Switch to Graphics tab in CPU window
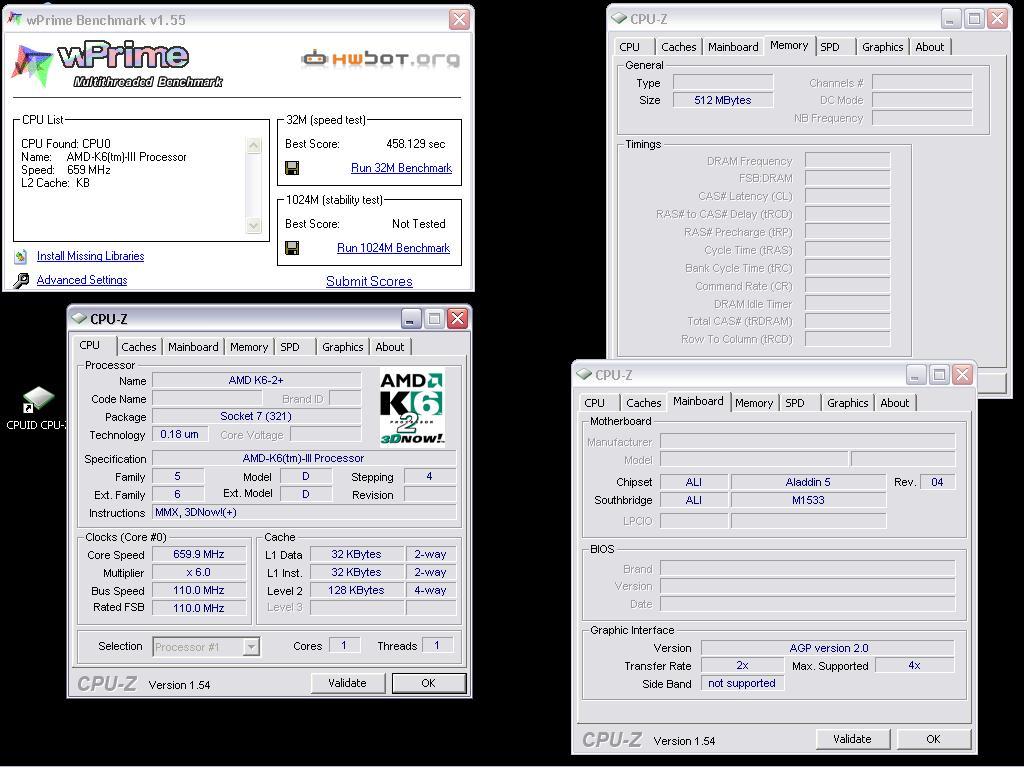The image size is (1024, 768). pyautogui.click(x=342, y=347)
